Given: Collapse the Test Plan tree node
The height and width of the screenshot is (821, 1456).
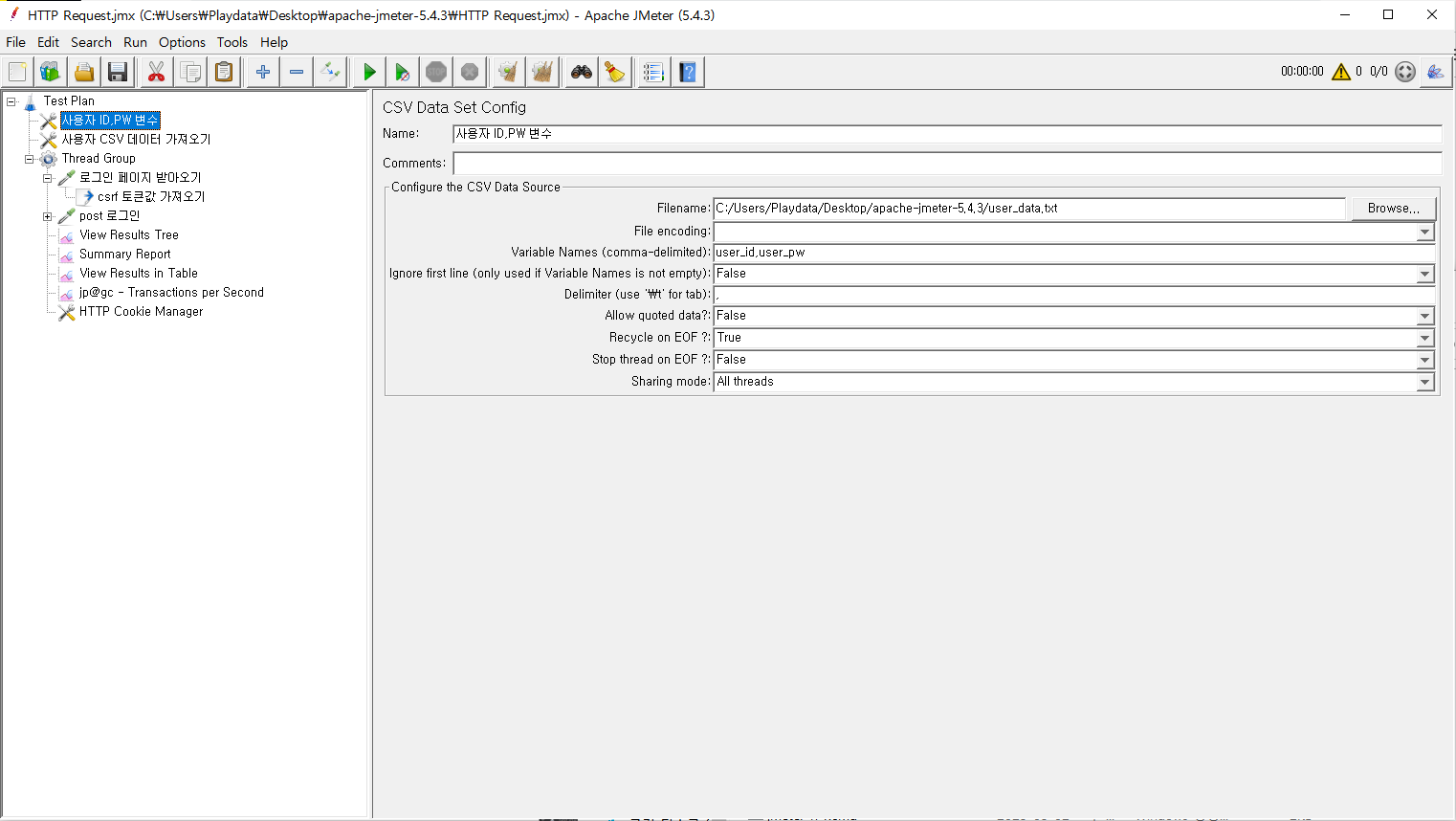Looking at the screenshot, I should 11,101.
